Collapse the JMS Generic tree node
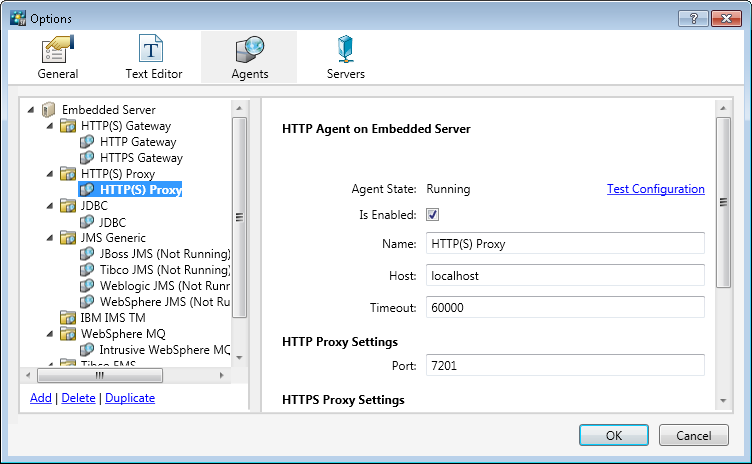 tap(49, 238)
